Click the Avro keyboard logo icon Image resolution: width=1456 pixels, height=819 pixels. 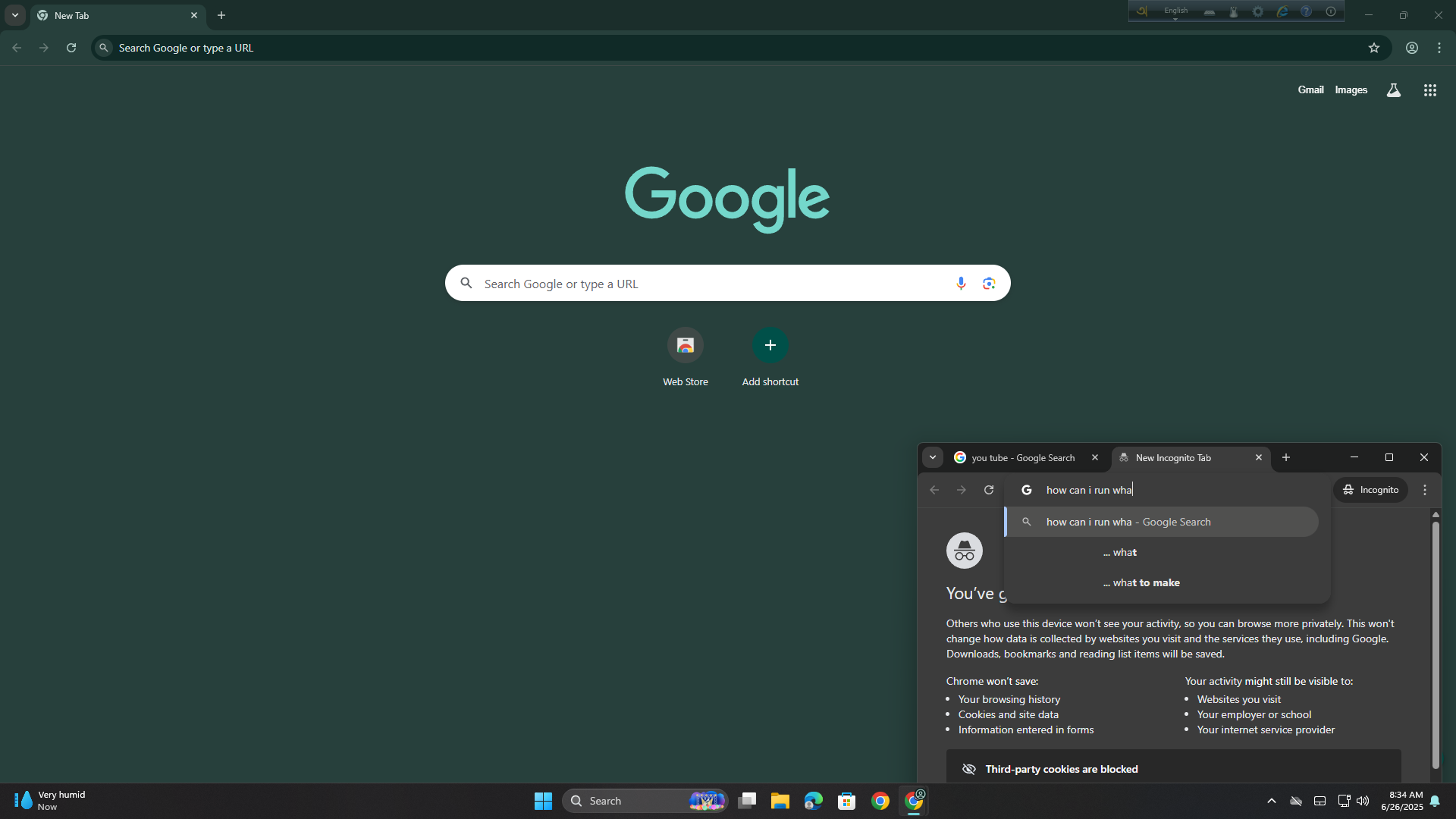1142,11
